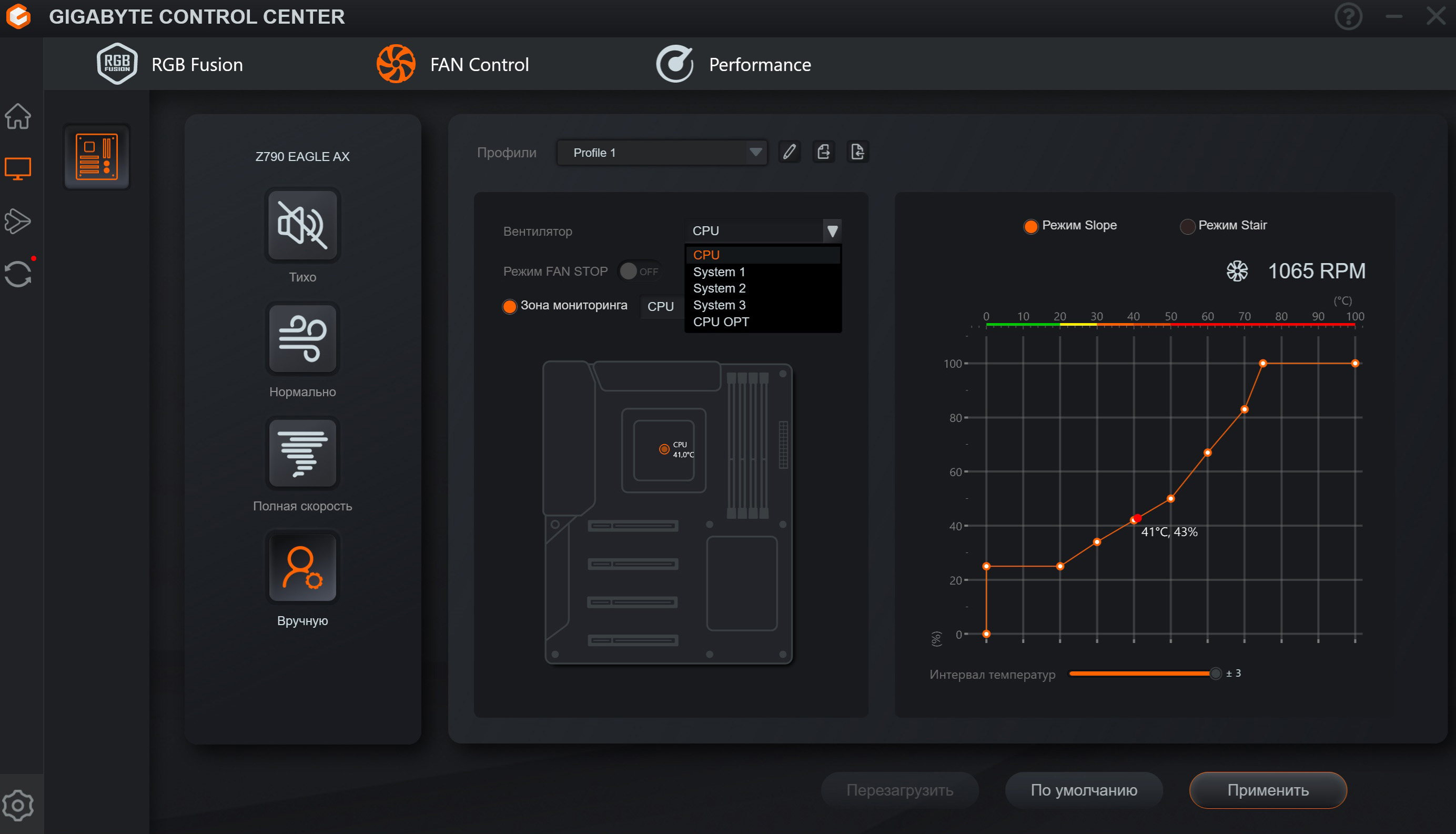1456x834 pixels.
Task: Open the Profile 1 profiles dropdown
Action: pyautogui.click(x=661, y=153)
